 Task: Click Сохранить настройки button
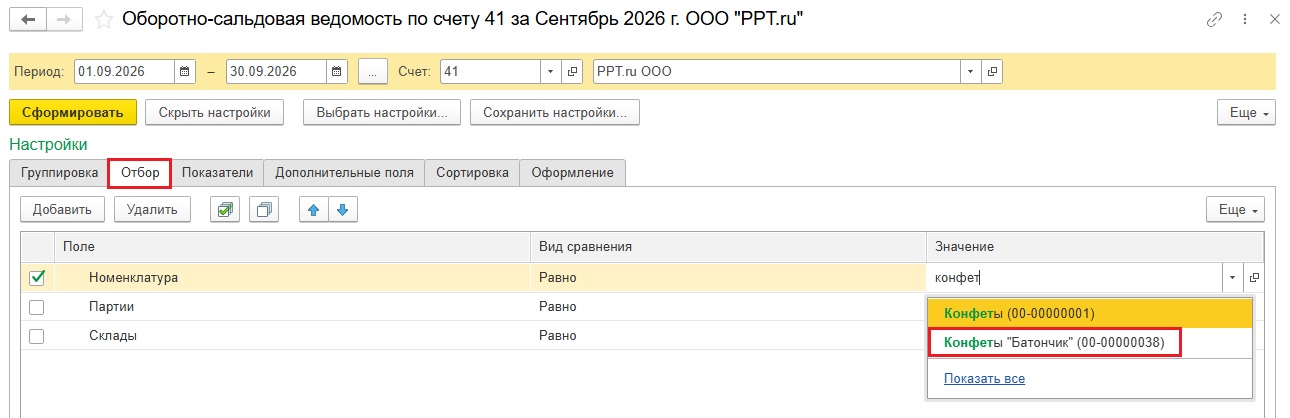[554, 112]
